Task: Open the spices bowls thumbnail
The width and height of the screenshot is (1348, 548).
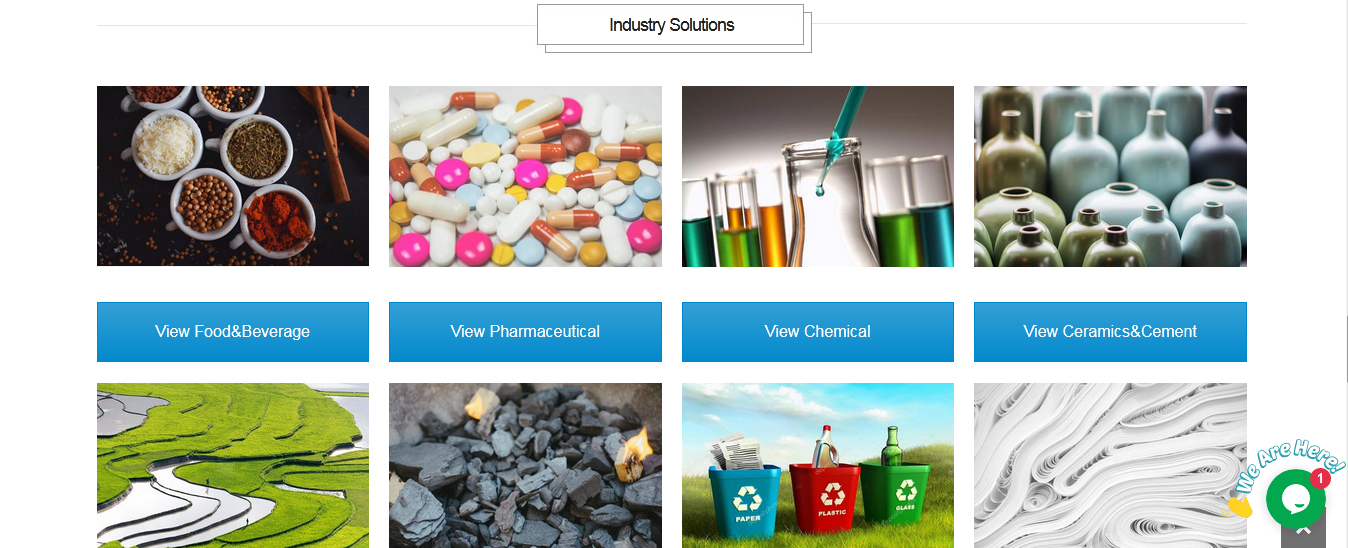Action: click(x=233, y=176)
